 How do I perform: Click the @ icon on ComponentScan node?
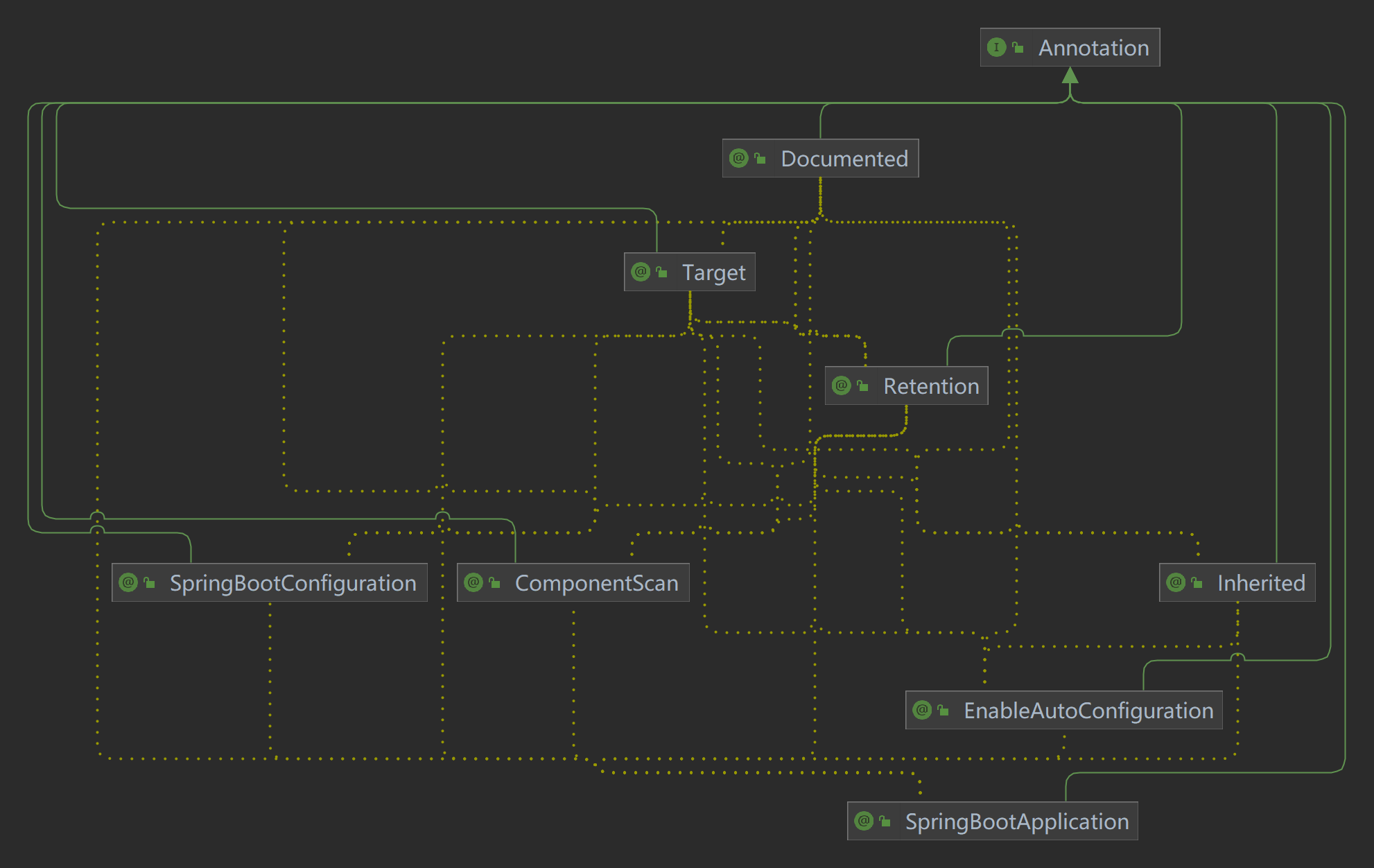(x=473, y=582)
